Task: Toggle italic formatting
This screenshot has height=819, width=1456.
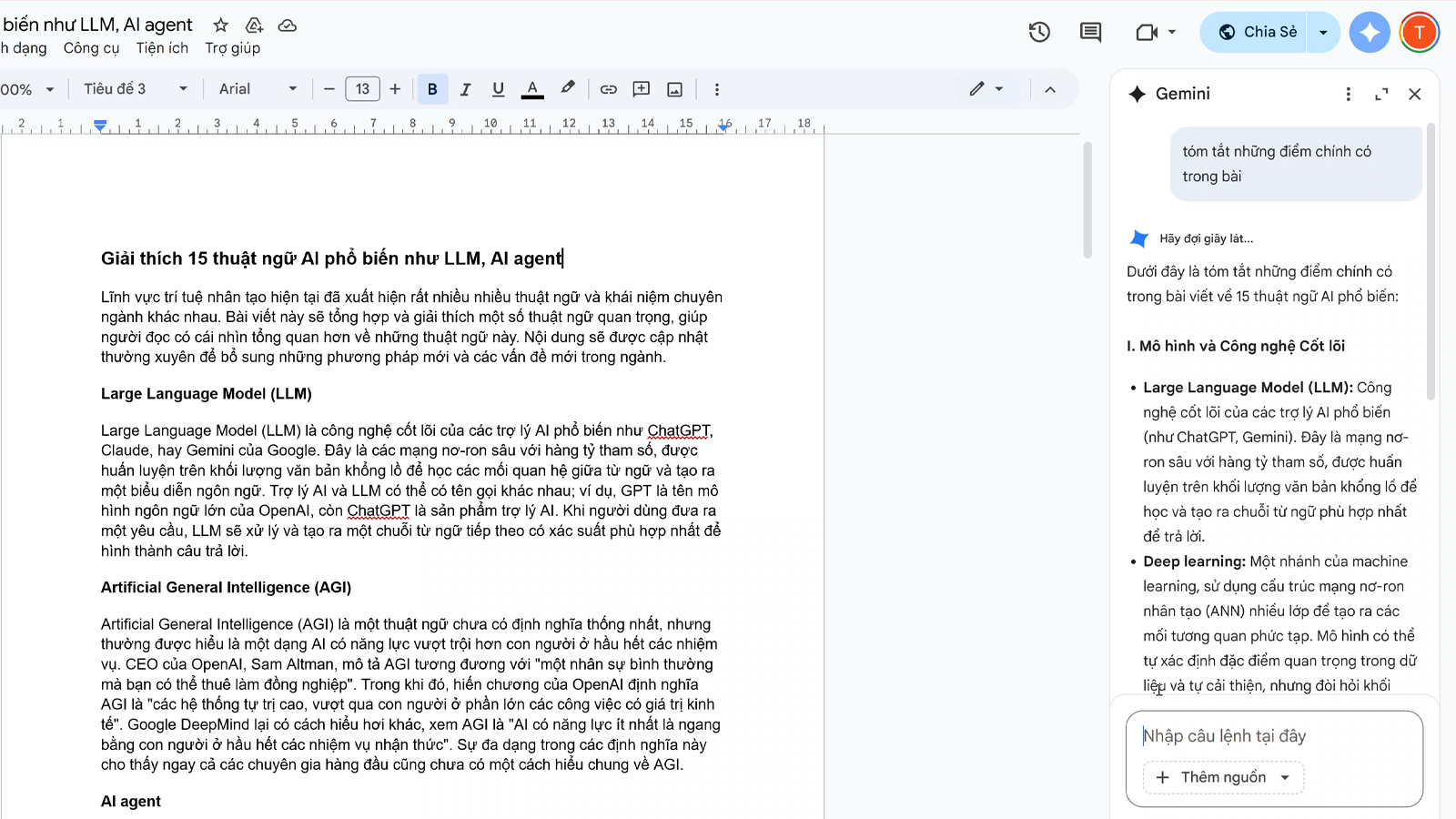Action: click(465, 89)
